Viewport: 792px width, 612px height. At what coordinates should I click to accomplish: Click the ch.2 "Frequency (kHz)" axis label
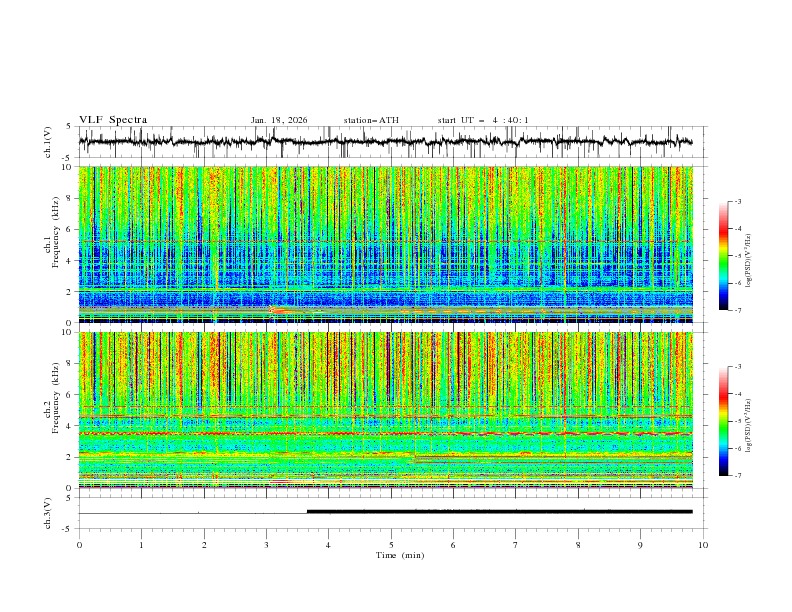[55, 398]
